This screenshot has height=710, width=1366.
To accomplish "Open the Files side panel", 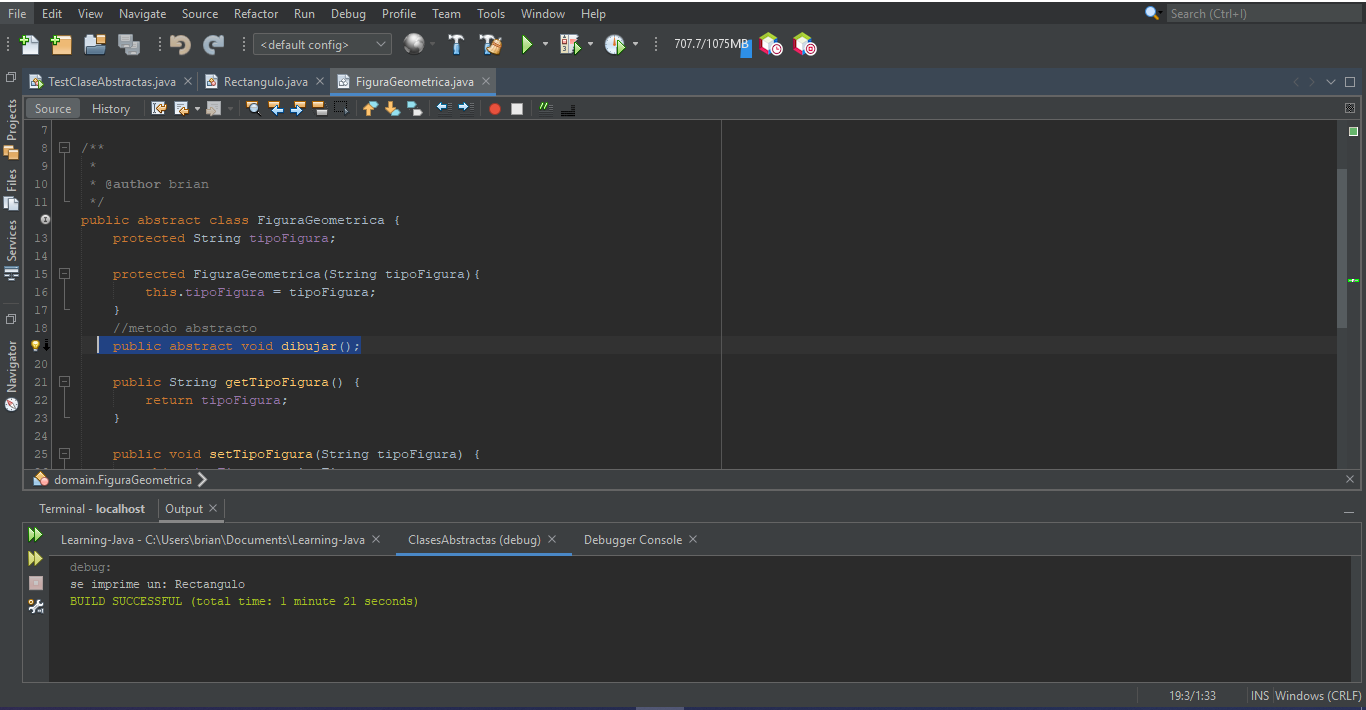I will pyautogui.click(x=12, y=189).
